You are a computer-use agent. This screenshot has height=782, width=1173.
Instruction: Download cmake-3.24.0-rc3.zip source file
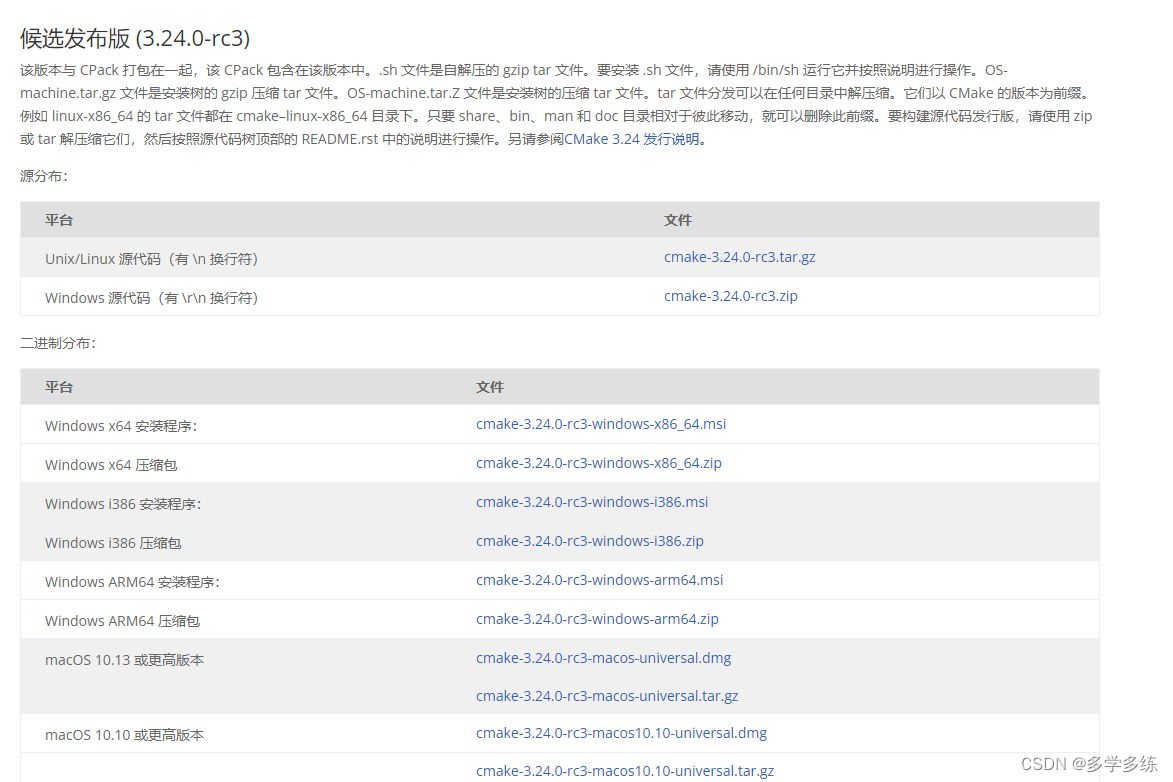click(730, 296)
